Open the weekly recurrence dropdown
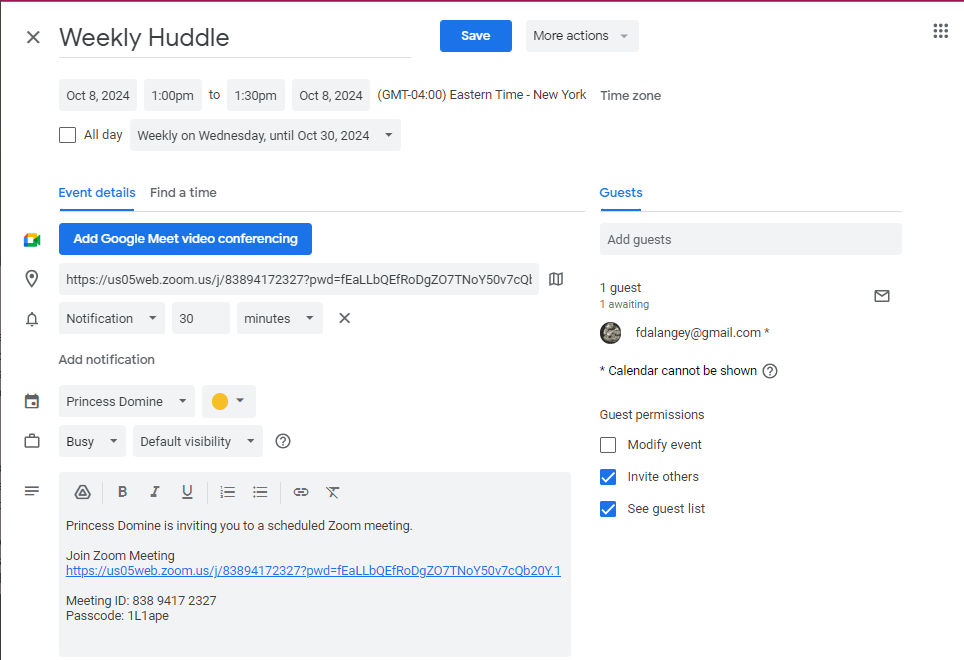 [265, 136]
